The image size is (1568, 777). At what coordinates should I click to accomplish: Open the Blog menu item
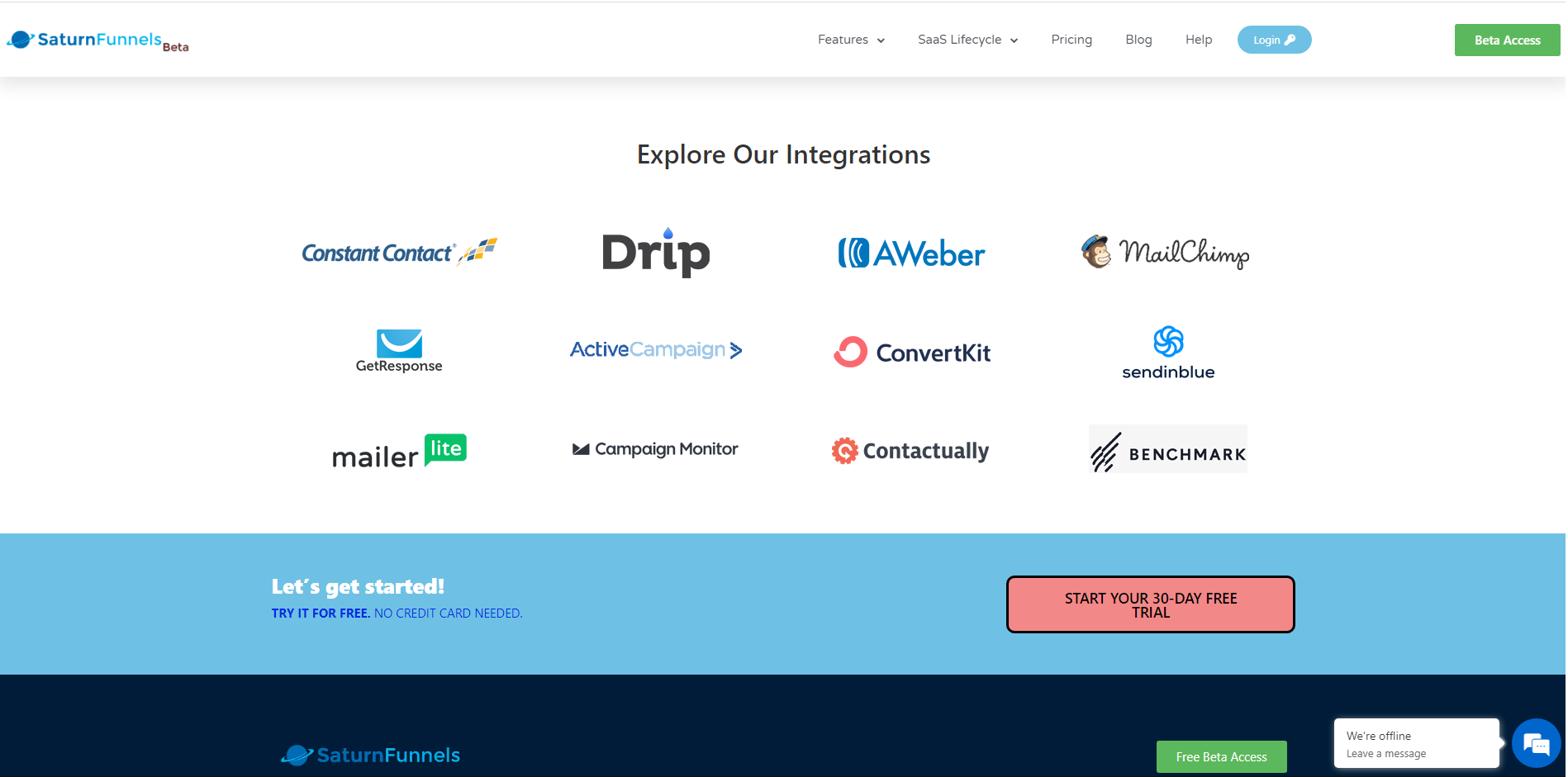pos(1138,40)
